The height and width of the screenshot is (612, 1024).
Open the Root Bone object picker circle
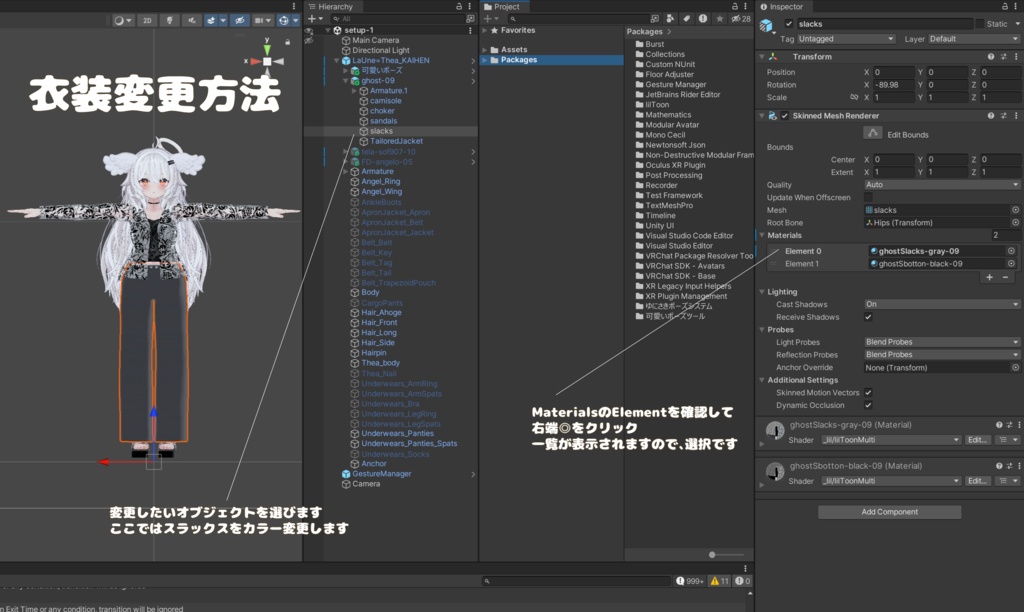1016,223
